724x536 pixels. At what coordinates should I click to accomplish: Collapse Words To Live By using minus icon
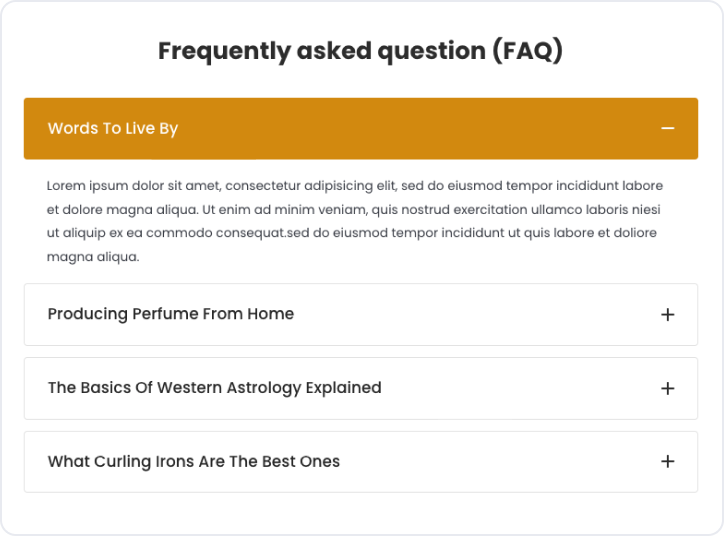[x=668, y=129]
